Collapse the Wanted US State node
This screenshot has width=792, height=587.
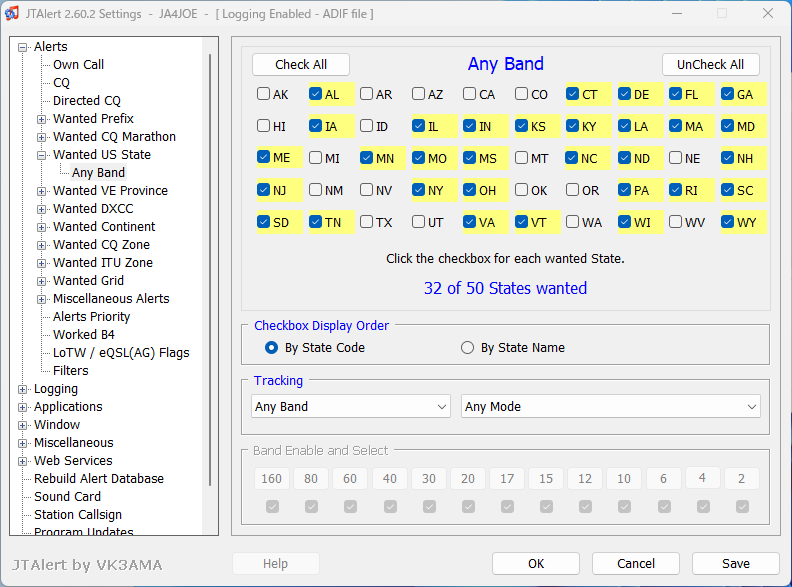click(x=41, y=155)
